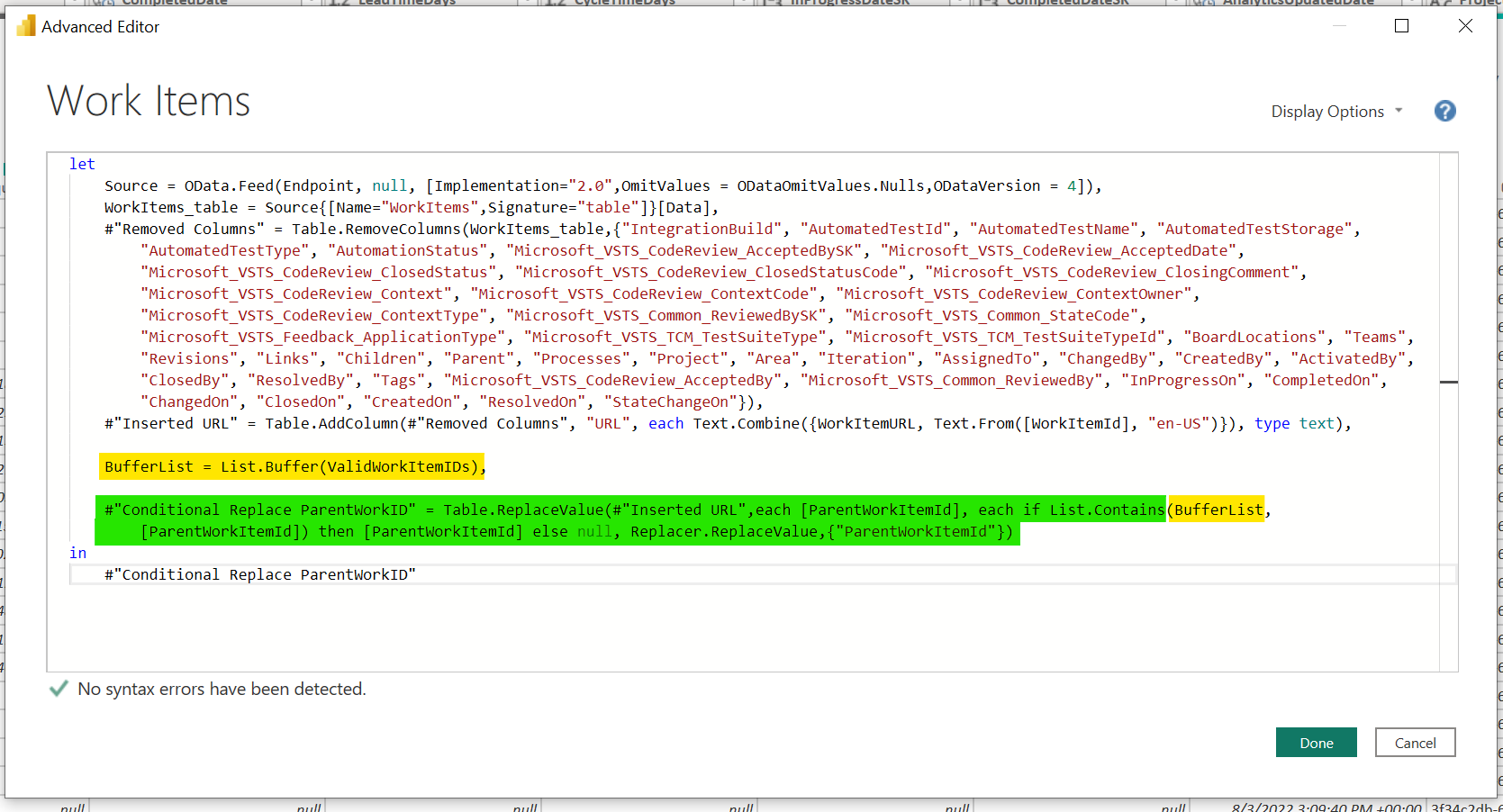Confirm changes with the Done button

tap(1316, 743)
